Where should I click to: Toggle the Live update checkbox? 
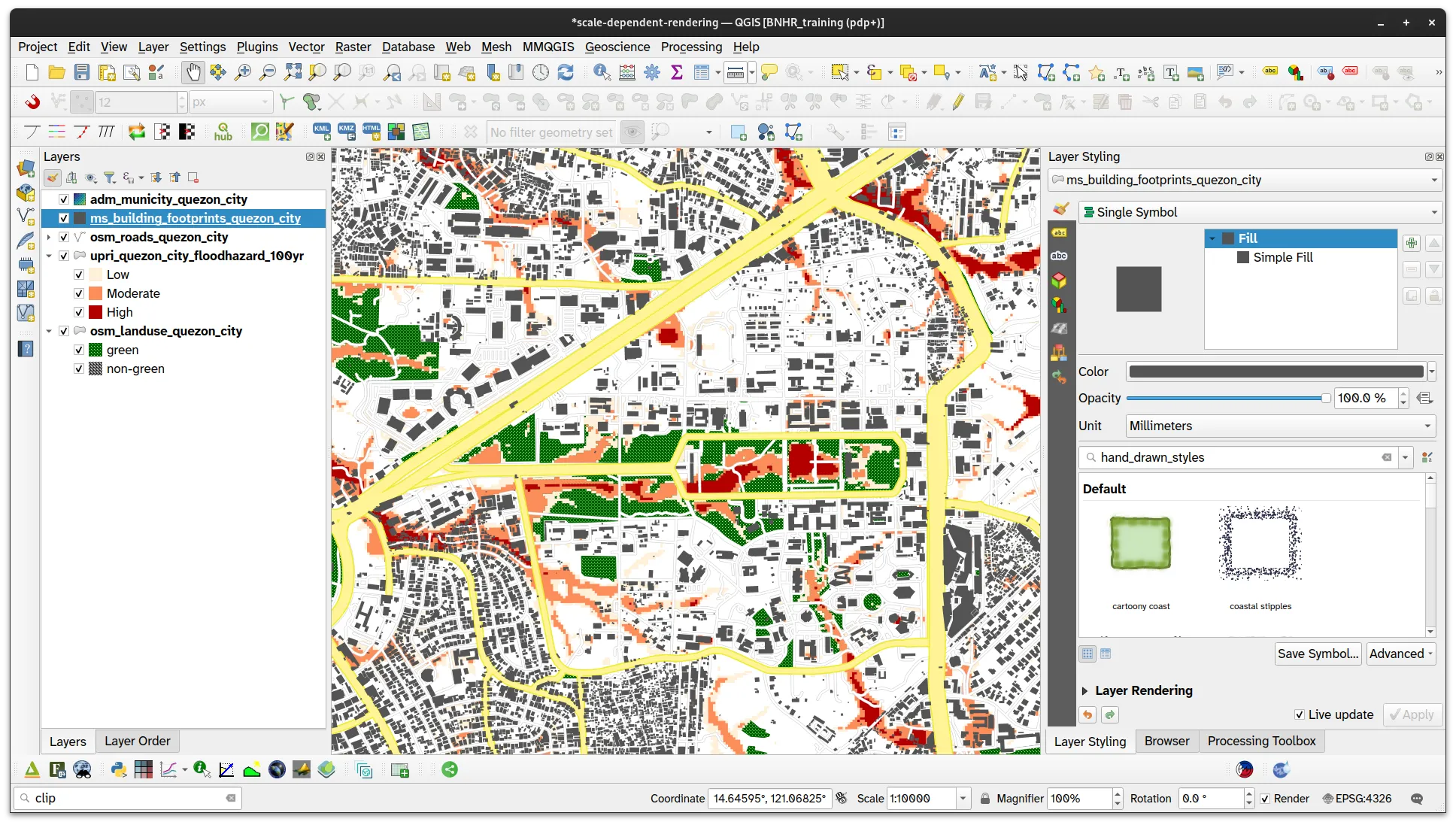click(1299, 714)
